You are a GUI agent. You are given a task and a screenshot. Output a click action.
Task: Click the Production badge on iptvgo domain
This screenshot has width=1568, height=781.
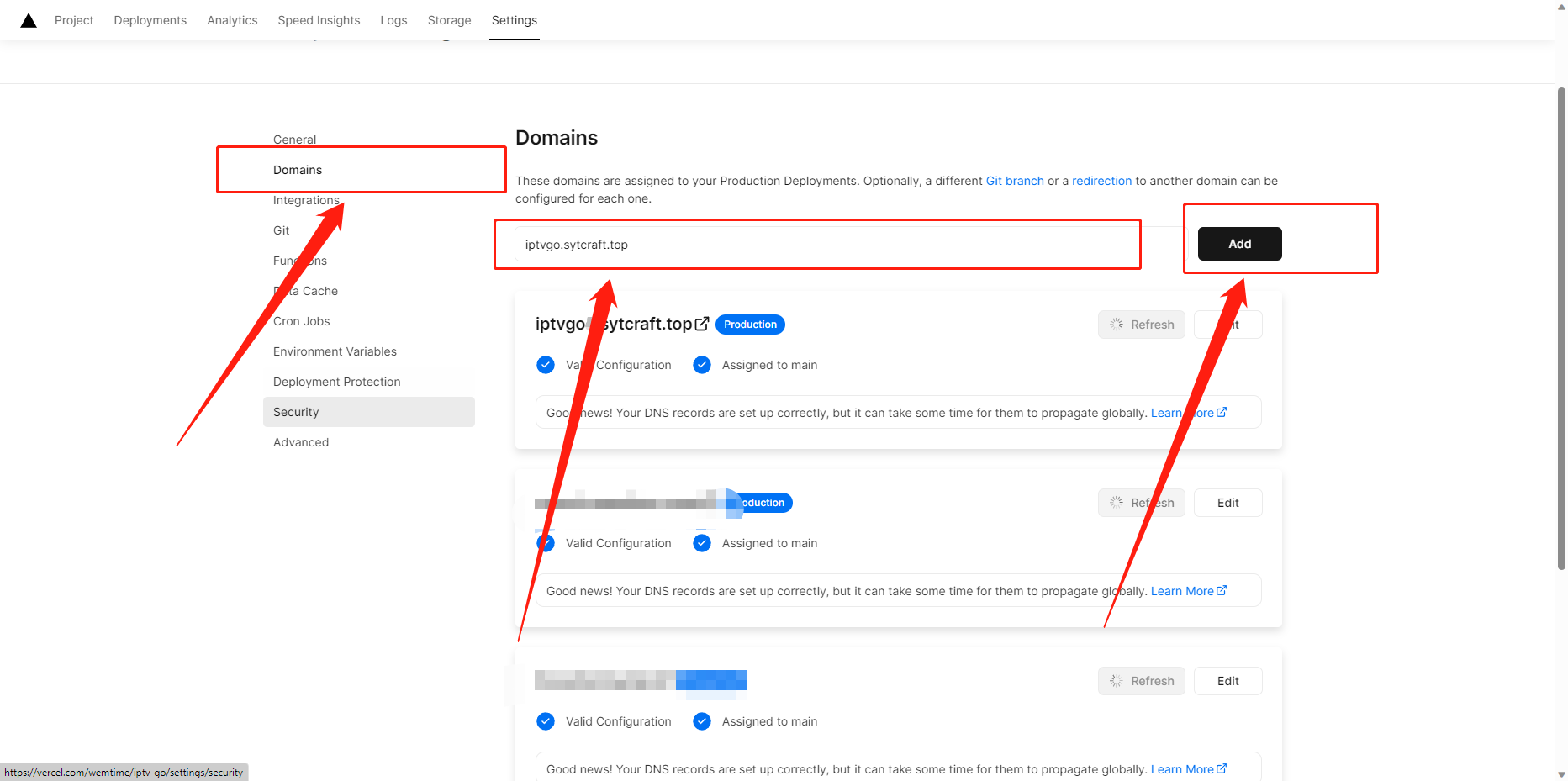pyautogui.click(x=750, y=325)
